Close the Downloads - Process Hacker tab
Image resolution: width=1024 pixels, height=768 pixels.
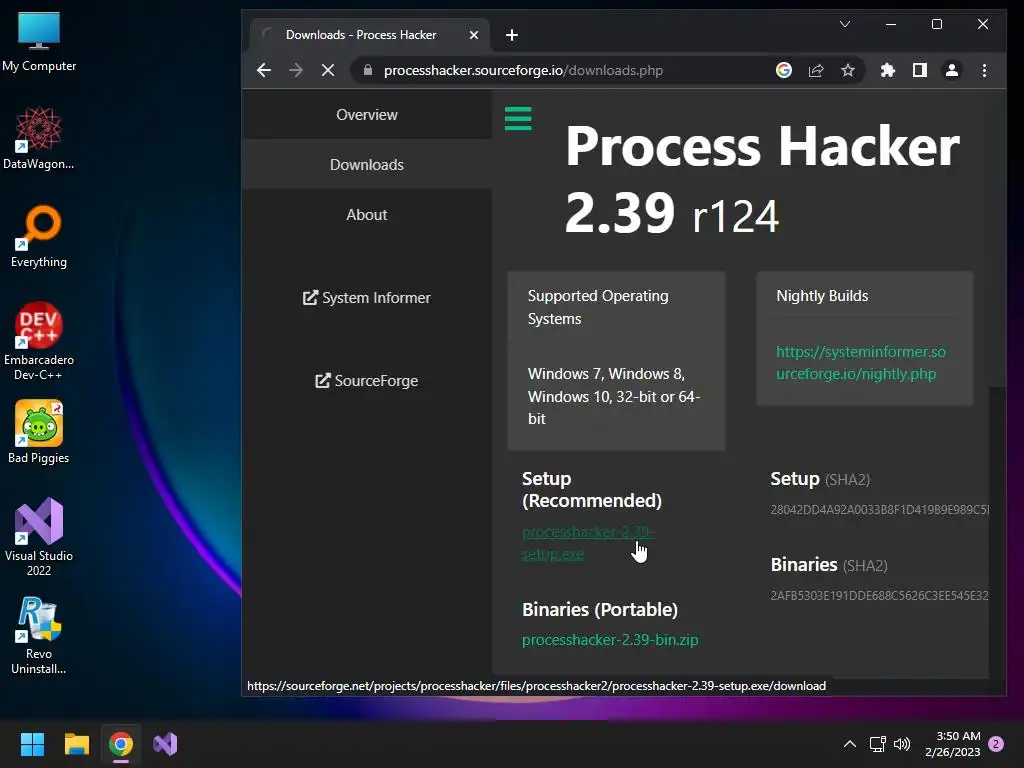tap(474, 35)
